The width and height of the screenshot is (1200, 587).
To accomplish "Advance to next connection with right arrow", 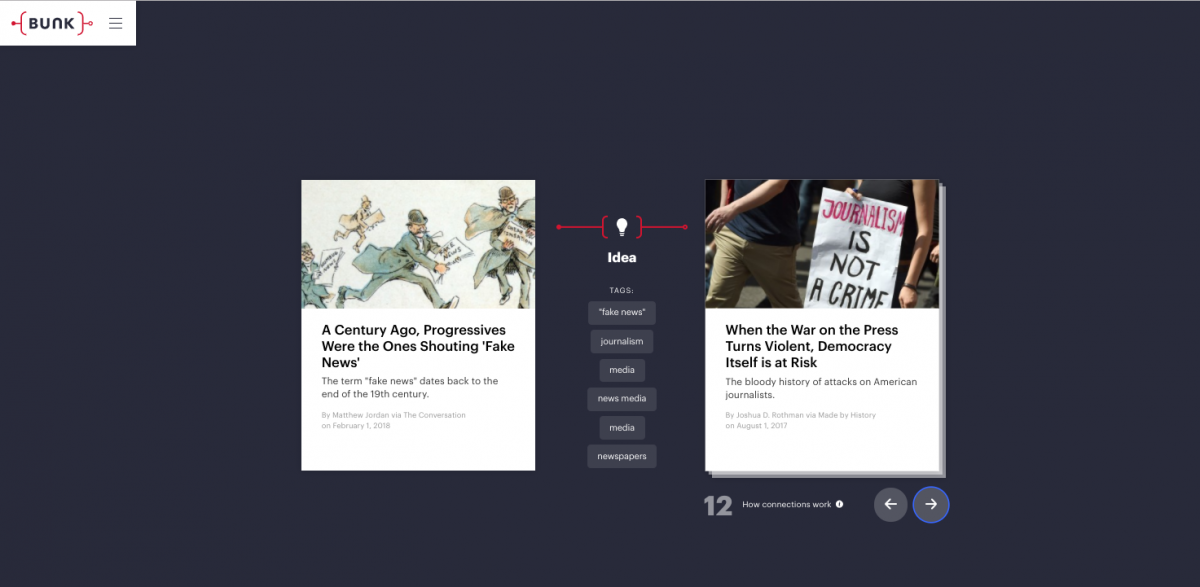I will (931, 504).
